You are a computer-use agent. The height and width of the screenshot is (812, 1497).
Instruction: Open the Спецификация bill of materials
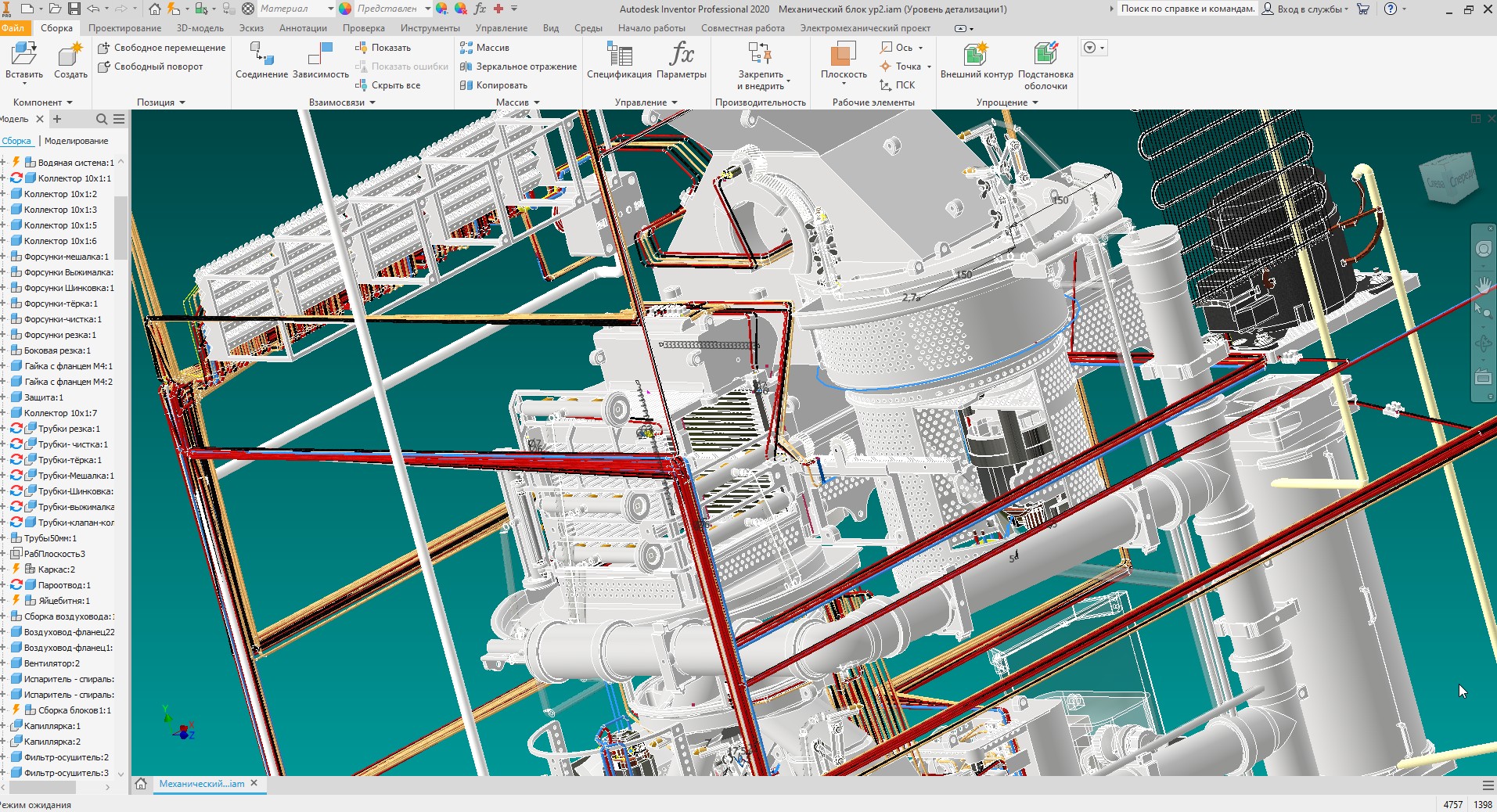(x=619, y=55)
